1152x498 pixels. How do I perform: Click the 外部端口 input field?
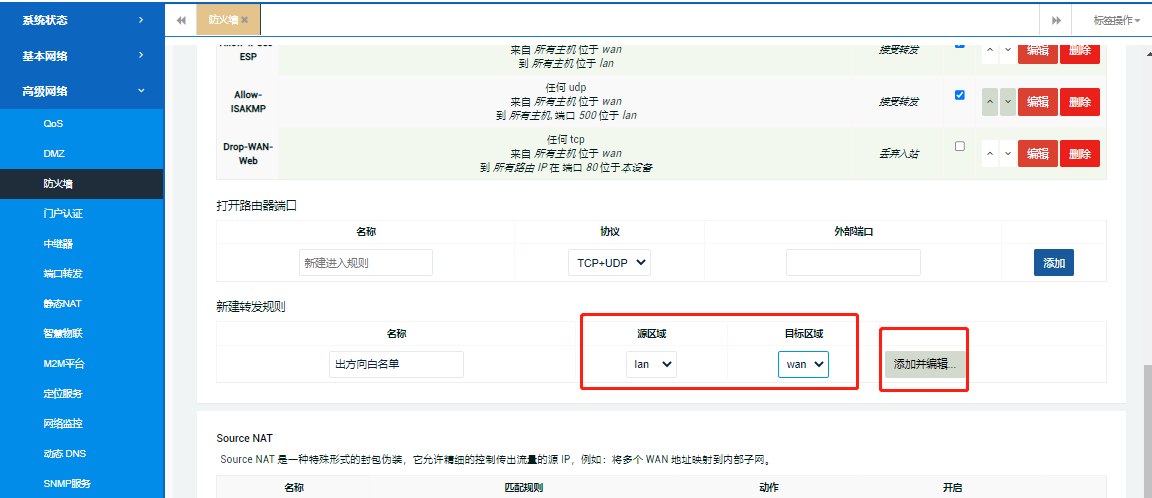[852, 263]
